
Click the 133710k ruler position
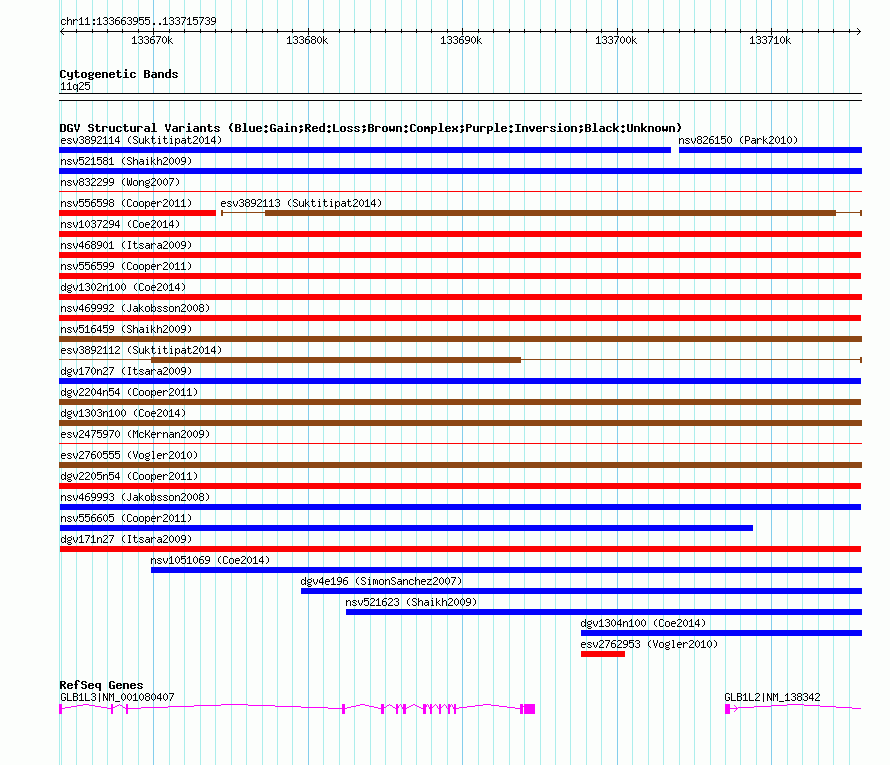(x=770, y=40)
